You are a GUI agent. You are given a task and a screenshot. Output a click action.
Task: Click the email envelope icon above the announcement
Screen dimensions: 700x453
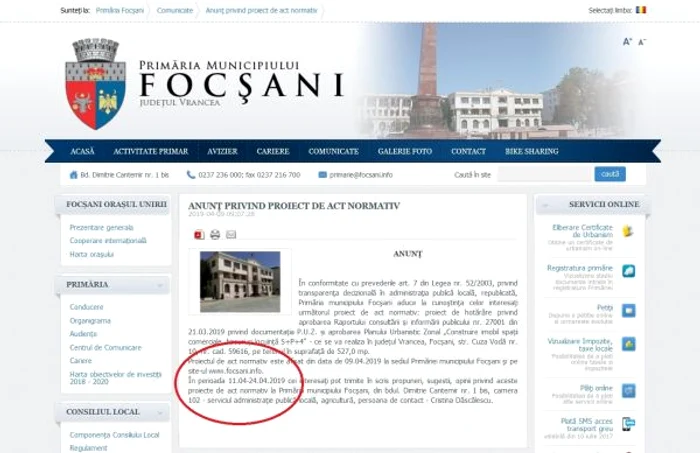pos(231,234)
